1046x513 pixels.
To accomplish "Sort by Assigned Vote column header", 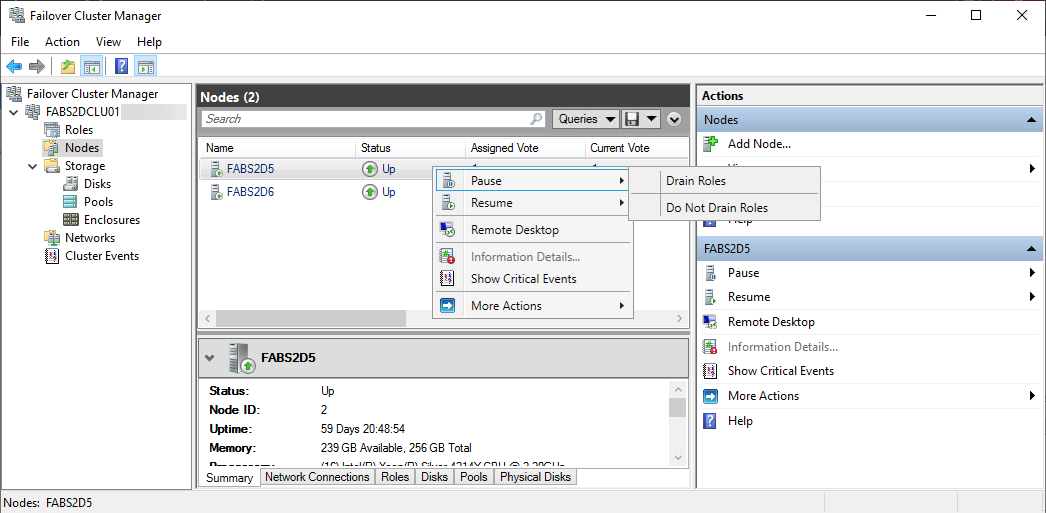I will click(526, 148).
